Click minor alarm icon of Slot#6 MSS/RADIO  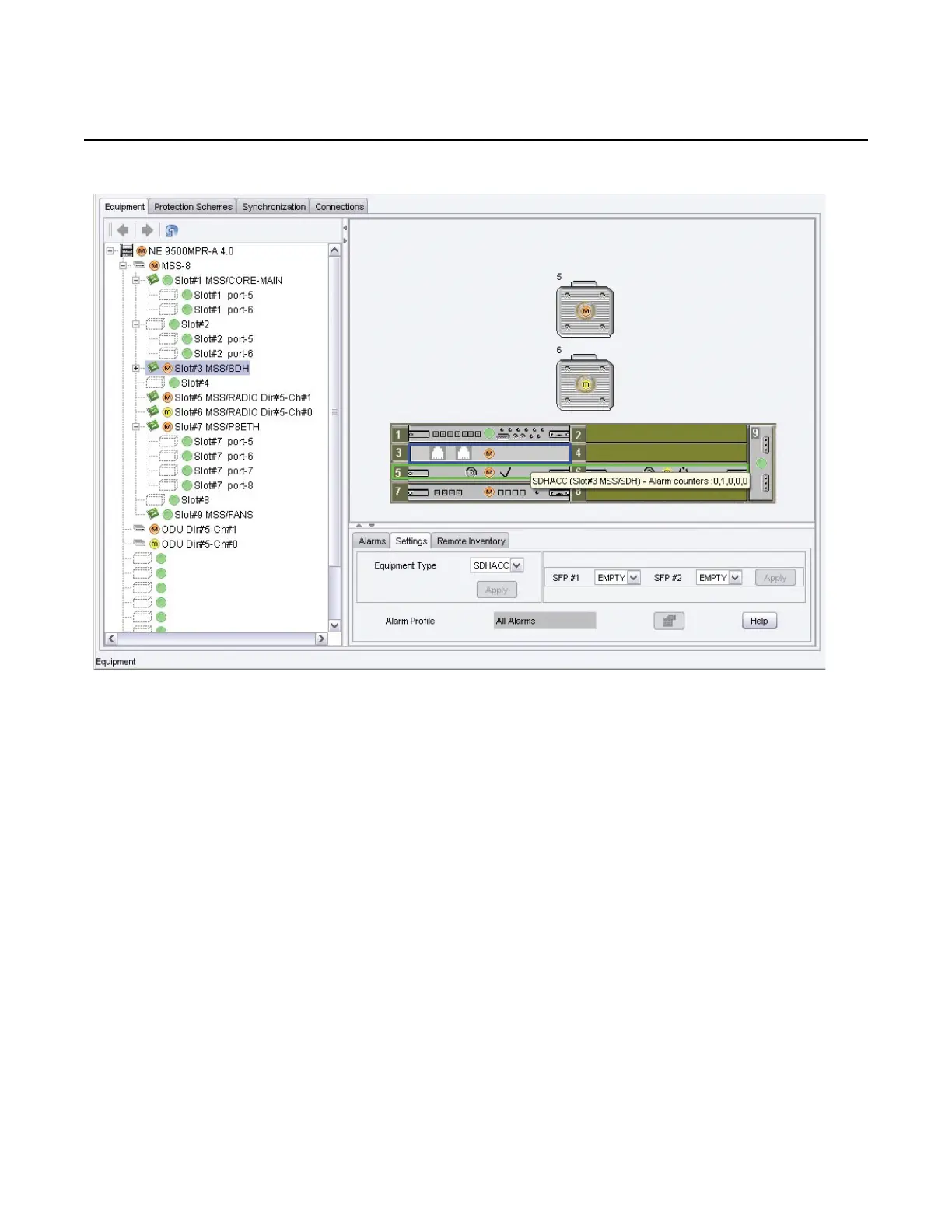(x=167, y=412)
